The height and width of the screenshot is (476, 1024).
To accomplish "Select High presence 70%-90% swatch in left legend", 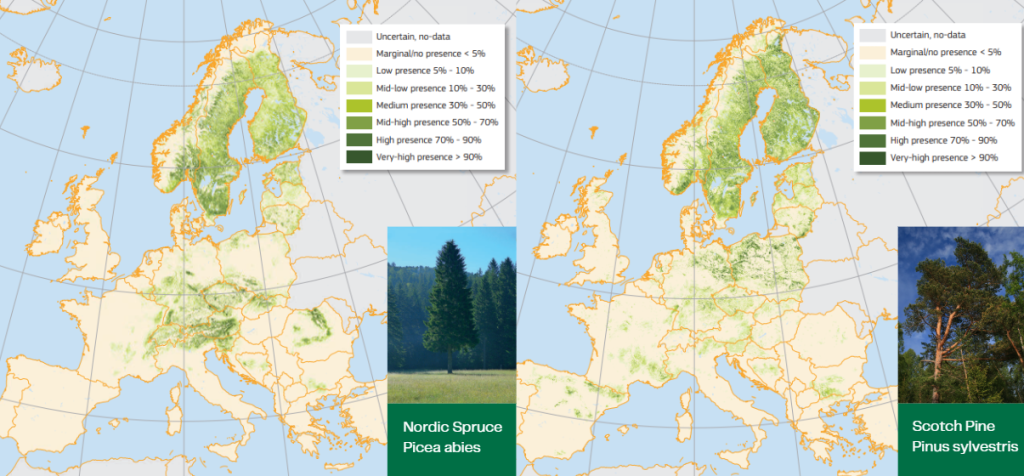I will click(x=359, y=140).
